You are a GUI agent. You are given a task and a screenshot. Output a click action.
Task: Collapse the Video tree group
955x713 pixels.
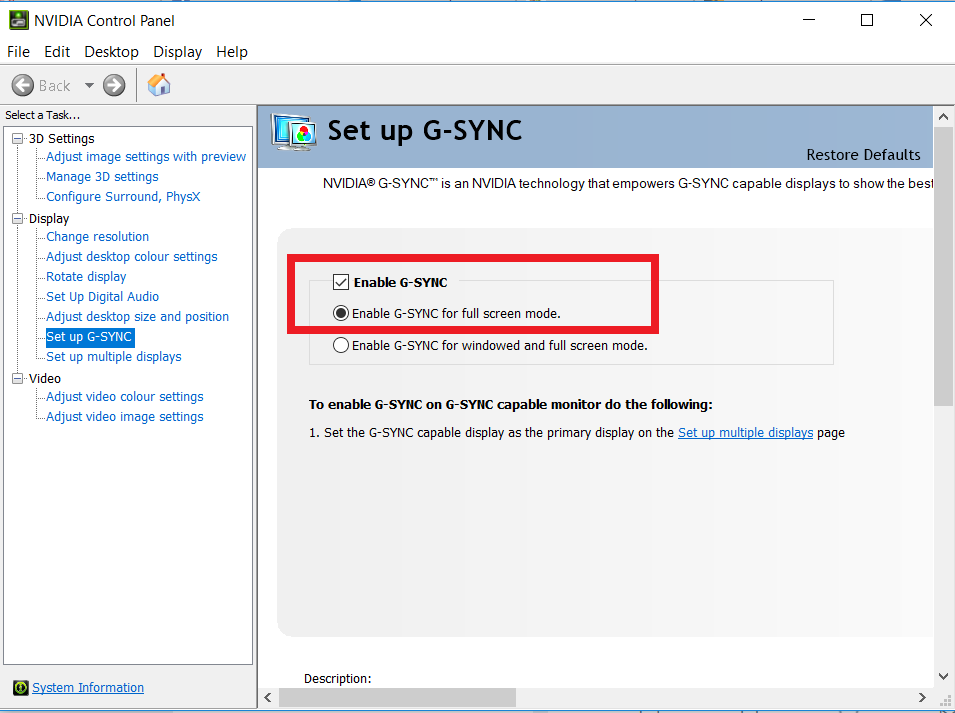click(18, 379)
